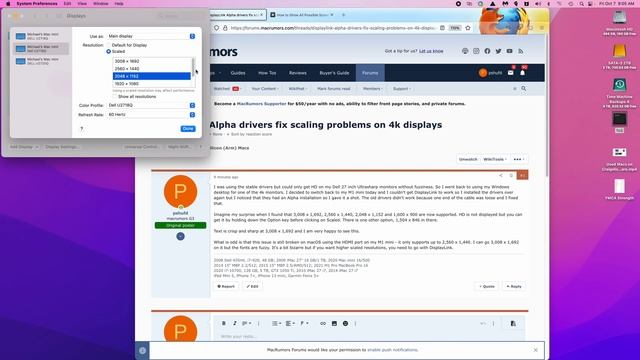Go to the Reviews navigation tab
The height and width of the screenshot is (360, 640).
[x=298, y=73]
